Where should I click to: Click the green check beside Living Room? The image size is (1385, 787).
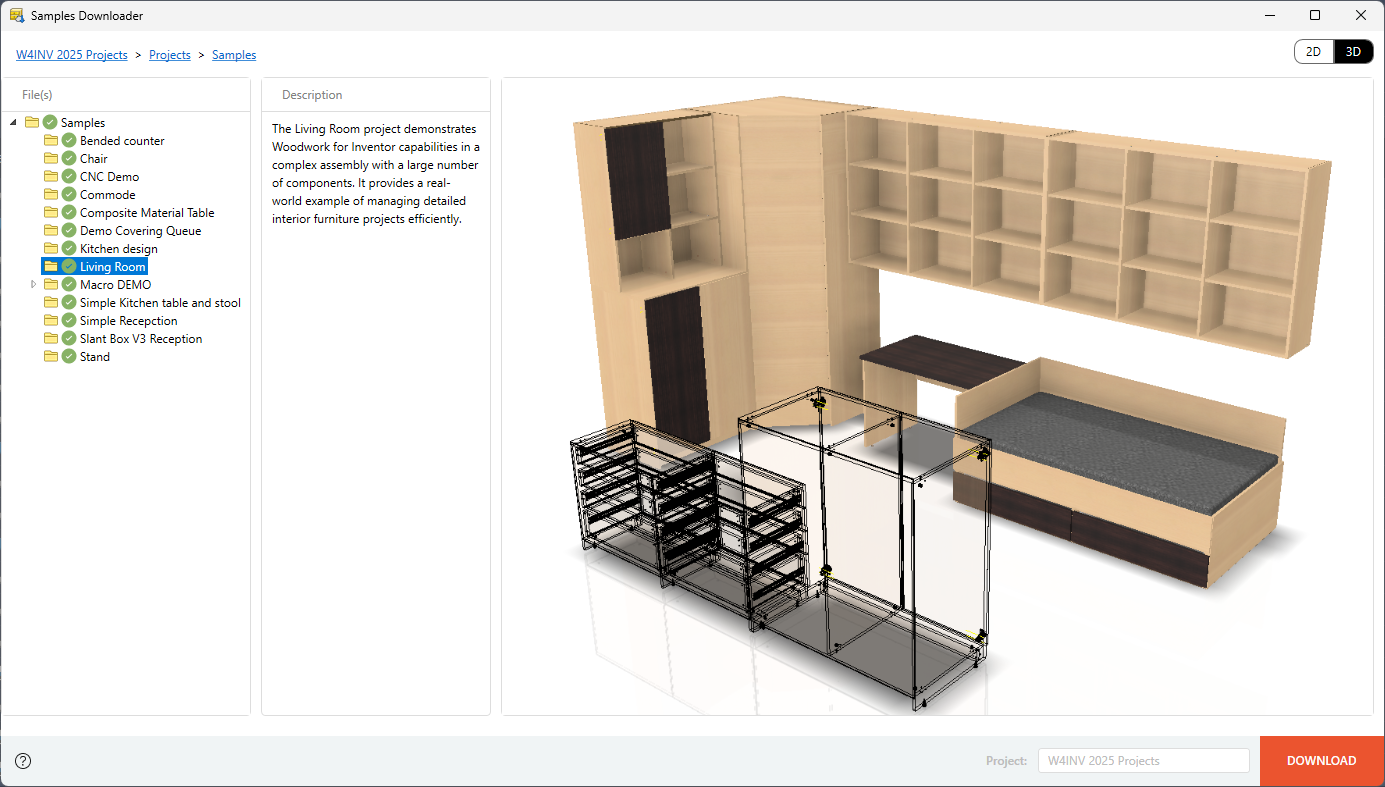click(69, 267)
